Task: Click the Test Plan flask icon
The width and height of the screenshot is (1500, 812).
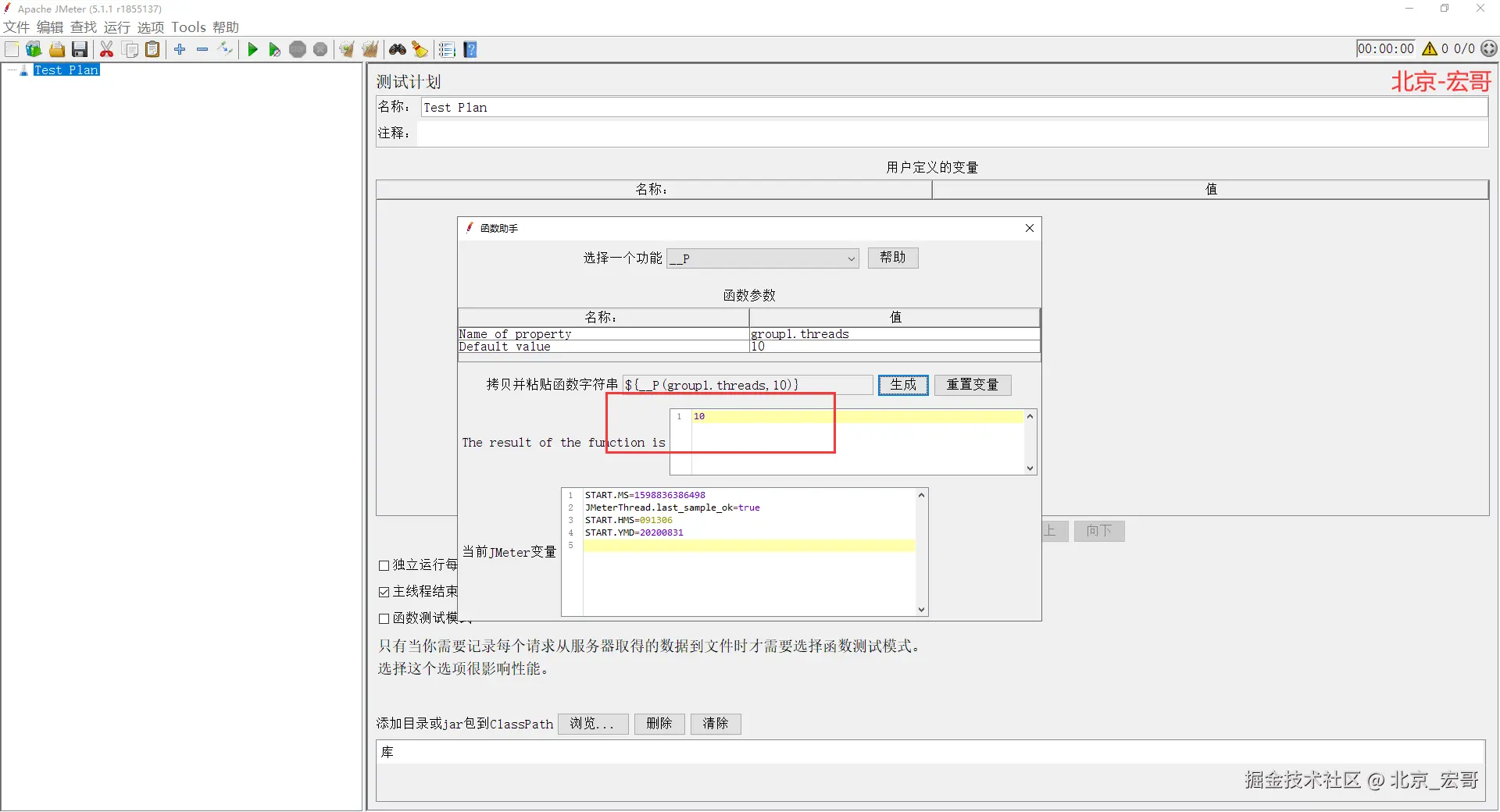Action: pyautogui.click(x=23, y=70)
